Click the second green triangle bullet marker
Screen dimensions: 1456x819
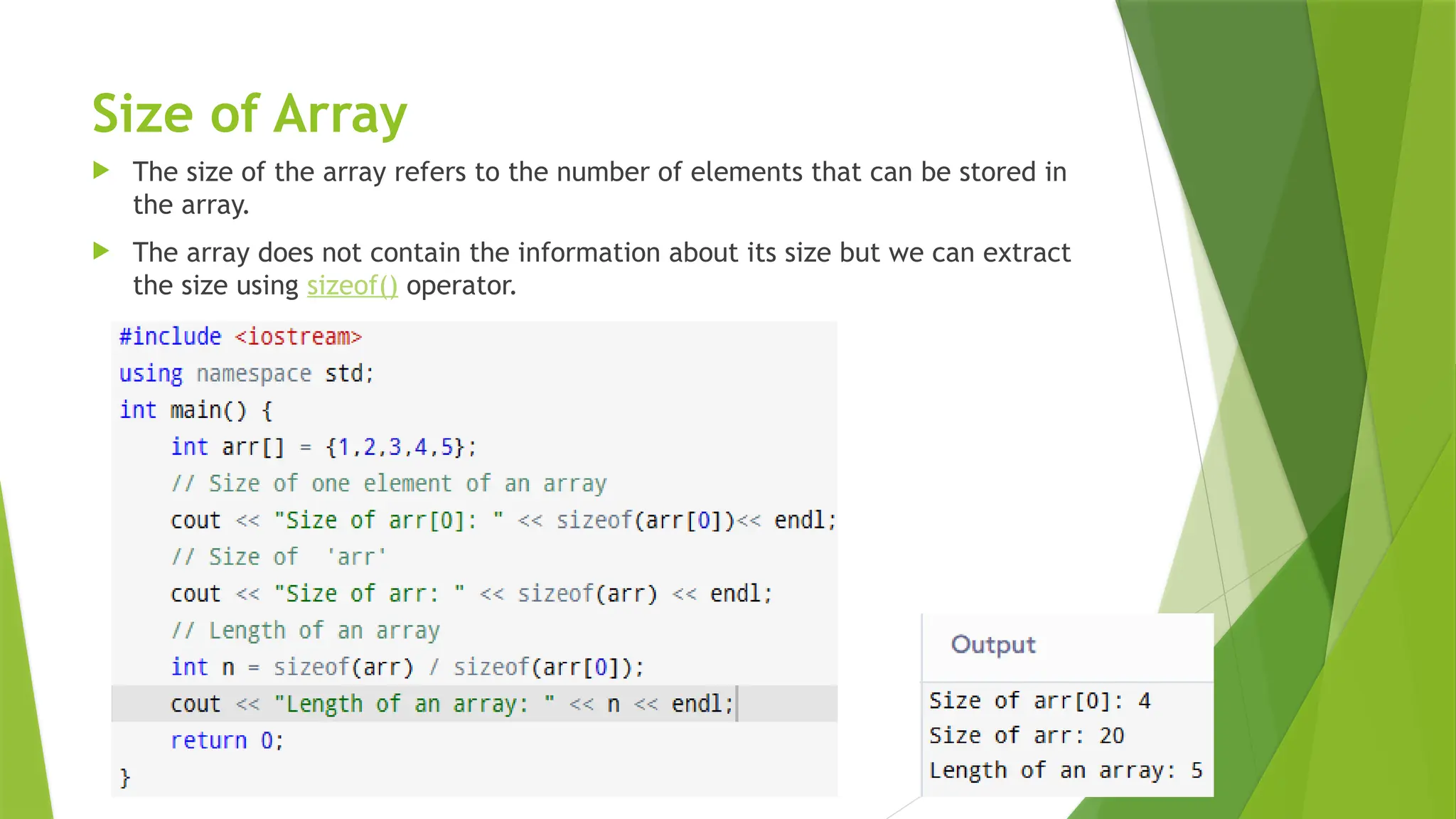tap(102, 251)
